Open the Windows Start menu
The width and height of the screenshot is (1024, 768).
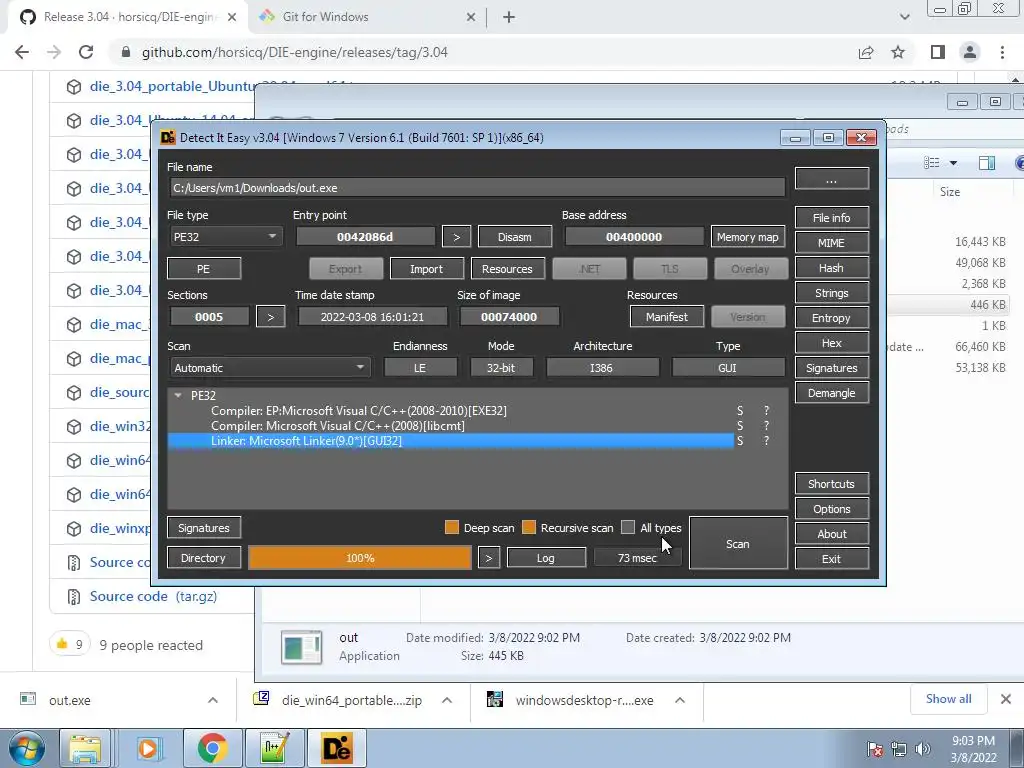25,748
